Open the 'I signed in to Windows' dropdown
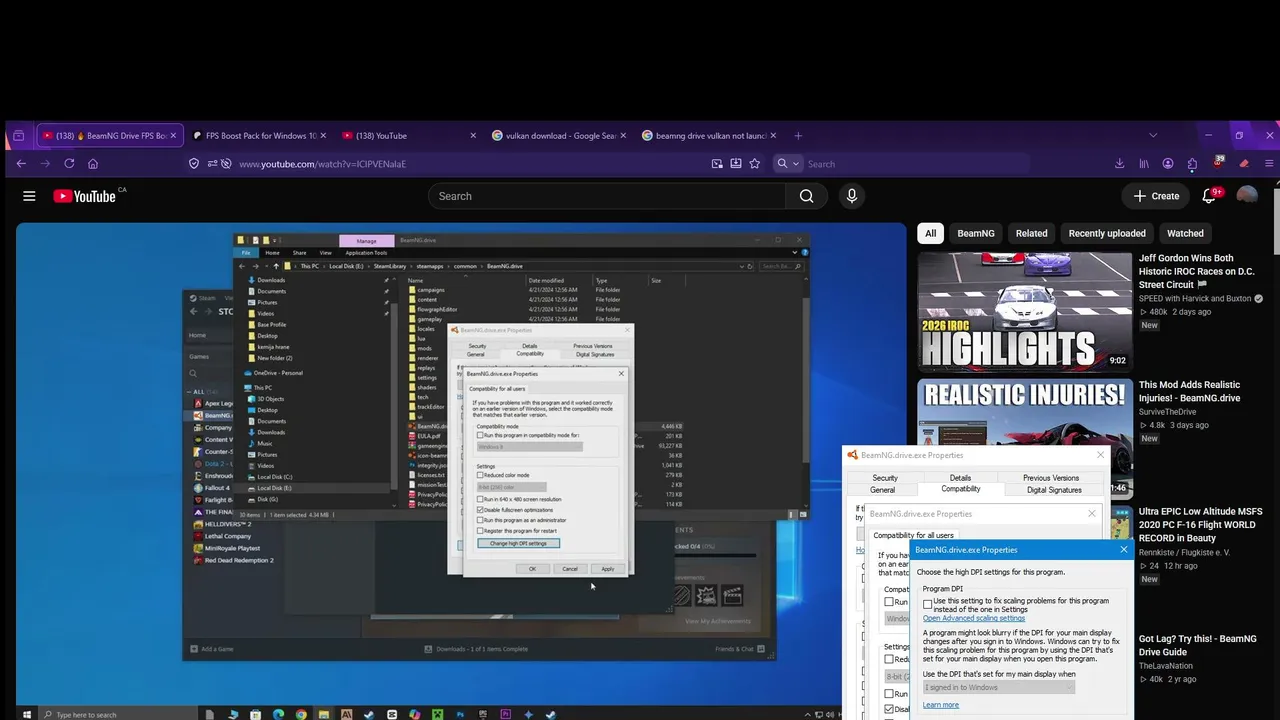The image size is (1280, 720). click(x=998, y=687)
